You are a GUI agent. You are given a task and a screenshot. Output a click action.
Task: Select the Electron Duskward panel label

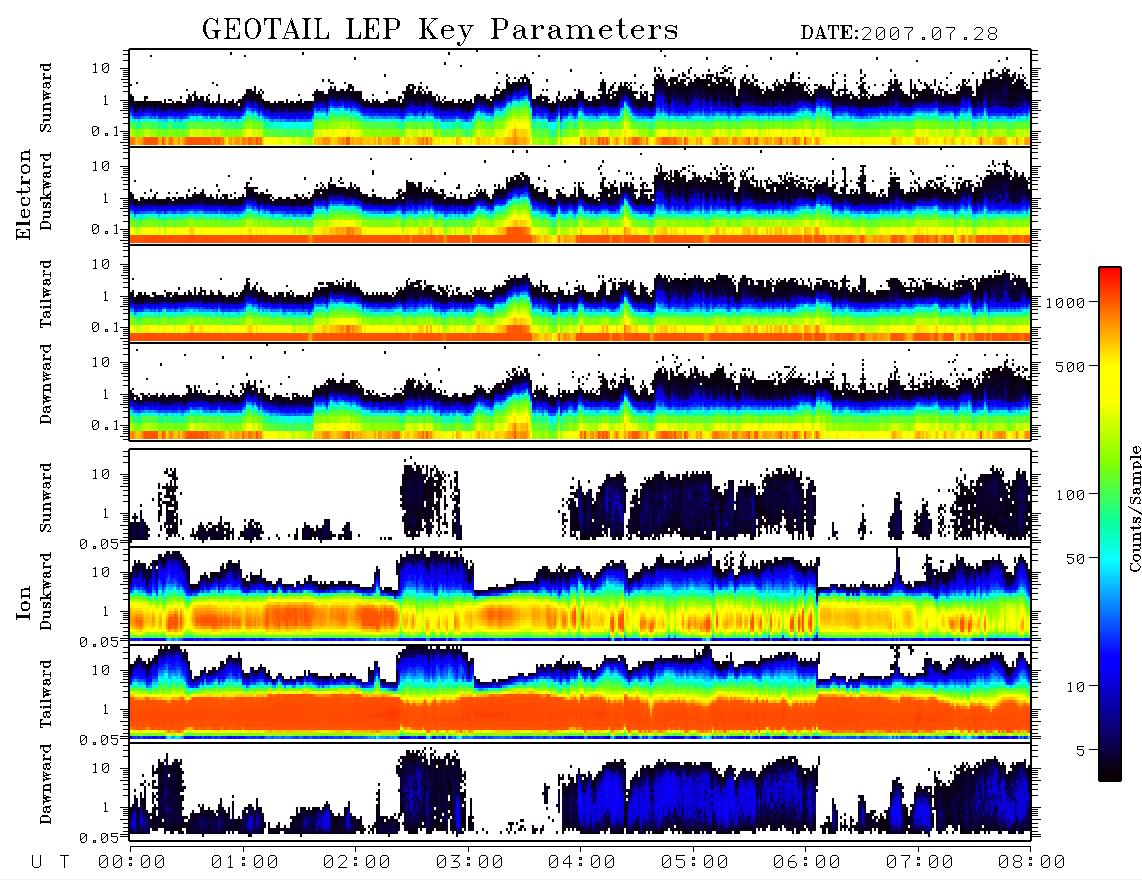46,192
